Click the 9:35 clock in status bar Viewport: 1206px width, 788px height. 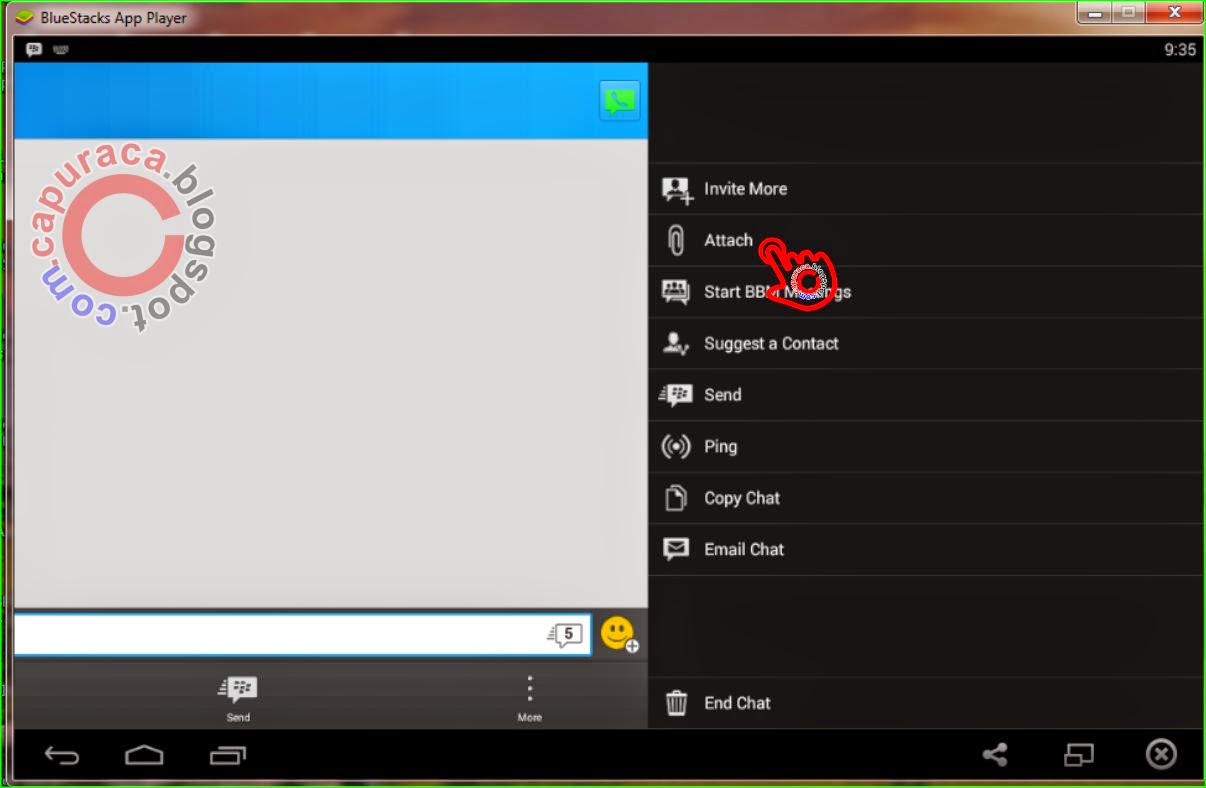[1180, 49]
